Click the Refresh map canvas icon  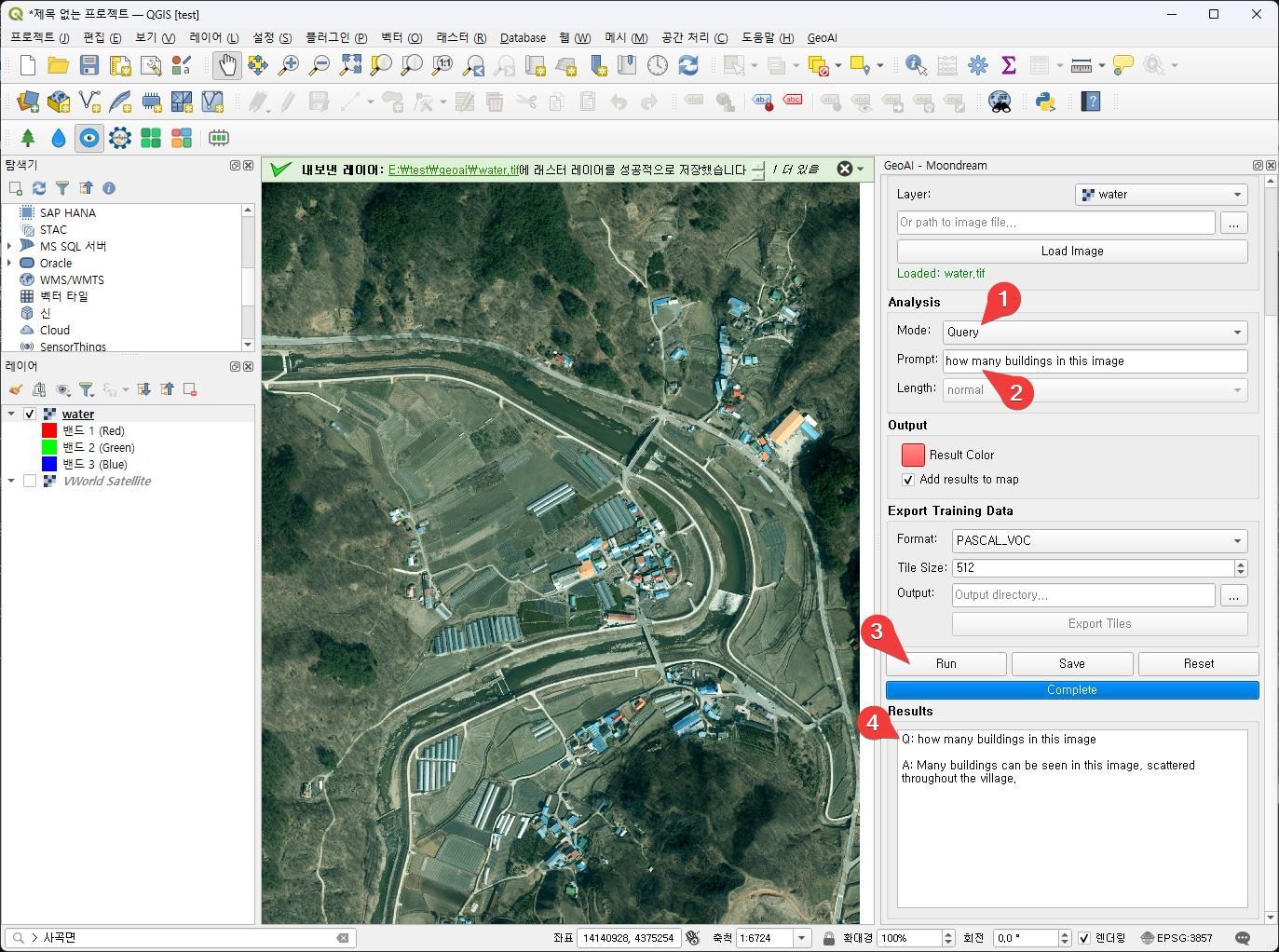[688, 65]
